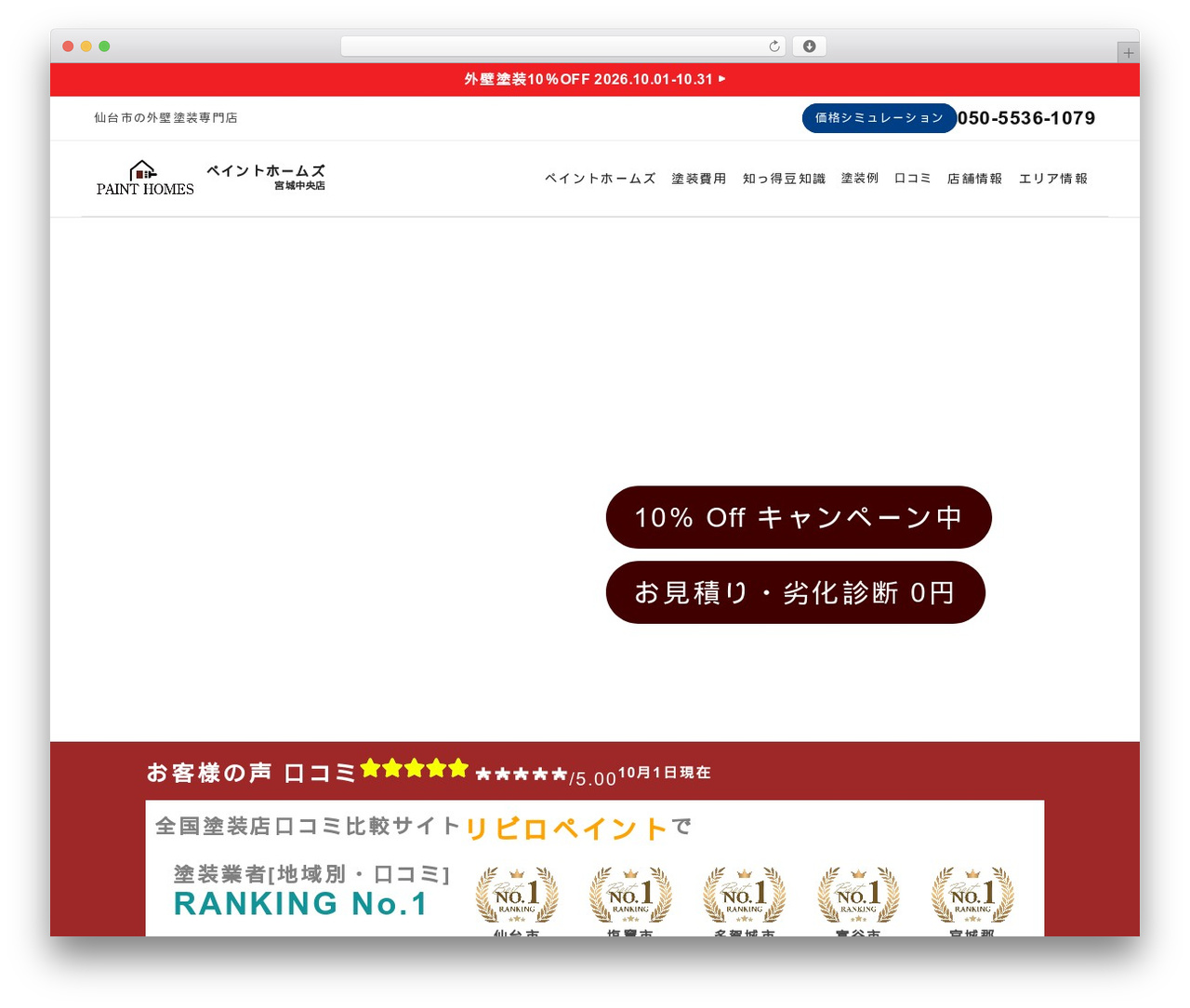The width and height of the screenshot is (1190, 1008).
Task: Click the Paint Homes house logo
Action: click(x=145, y=179)
